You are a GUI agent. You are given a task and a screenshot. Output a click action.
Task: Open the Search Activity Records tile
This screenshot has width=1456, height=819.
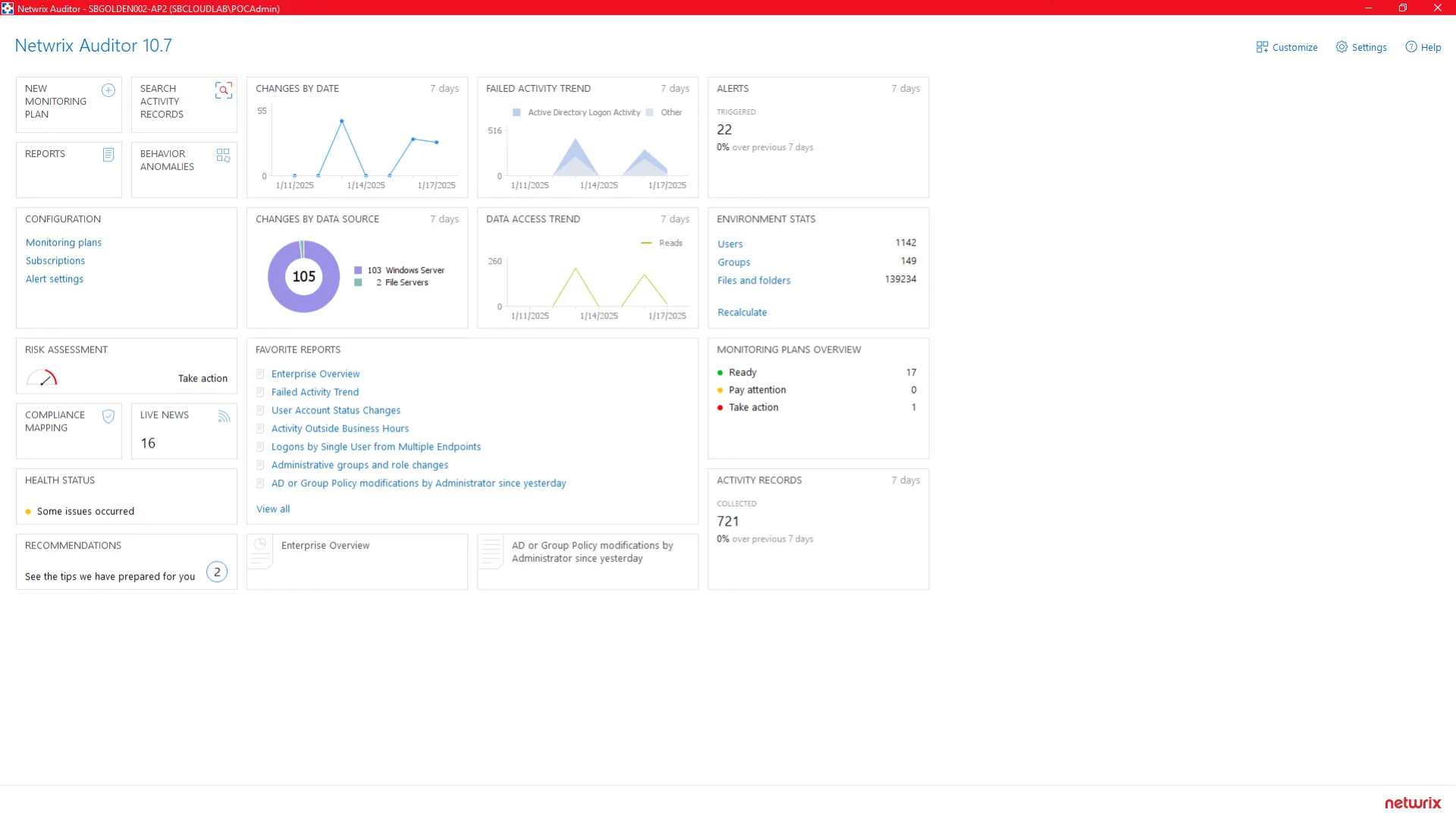click(x=184, y=105)
